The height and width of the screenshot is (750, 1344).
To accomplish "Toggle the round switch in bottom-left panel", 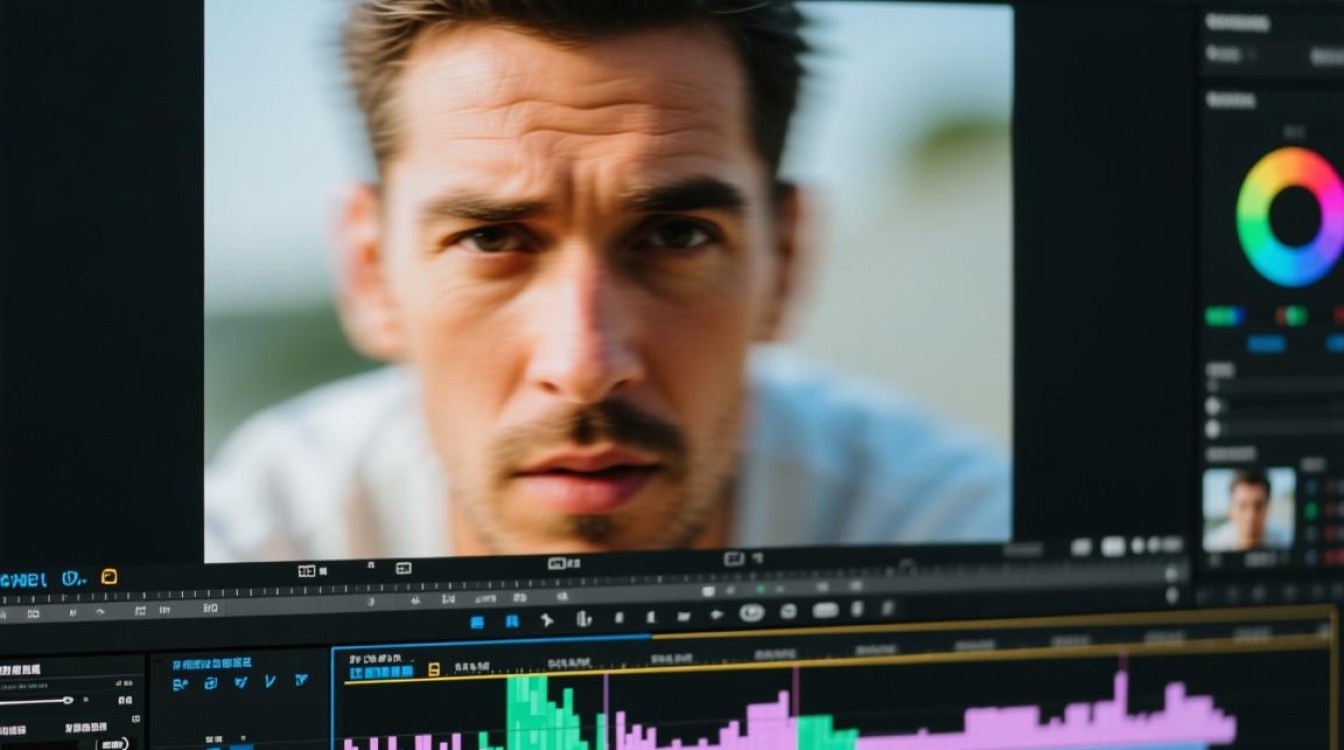I will click(113, 743).
